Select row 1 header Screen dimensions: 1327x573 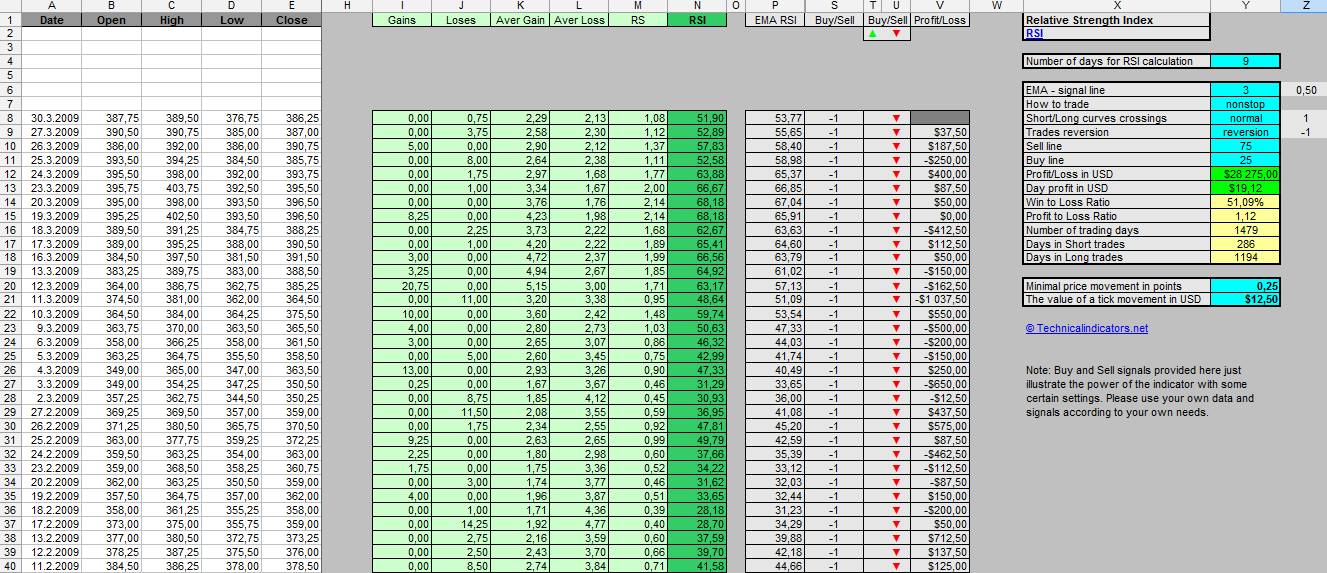[10, 20]
